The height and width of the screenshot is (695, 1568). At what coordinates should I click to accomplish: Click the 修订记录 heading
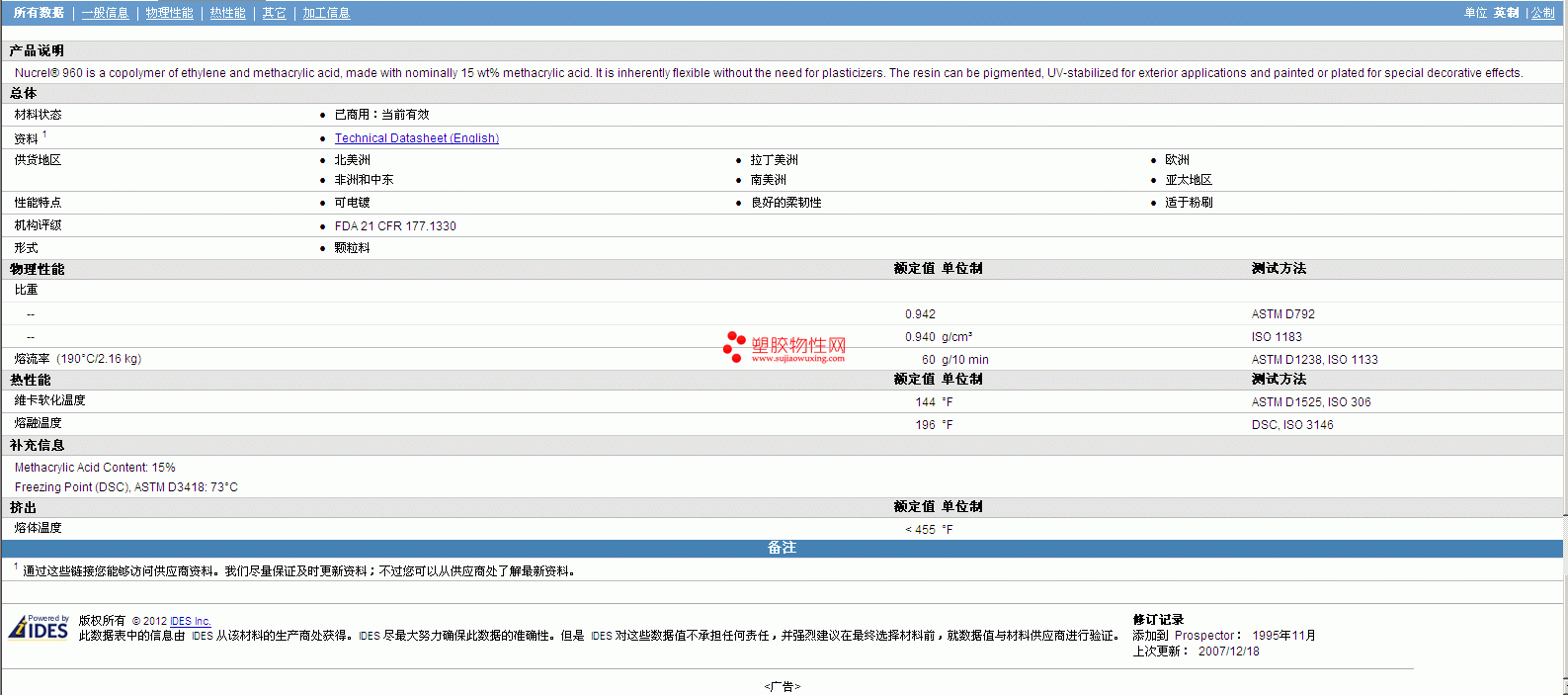(1158, 620)
